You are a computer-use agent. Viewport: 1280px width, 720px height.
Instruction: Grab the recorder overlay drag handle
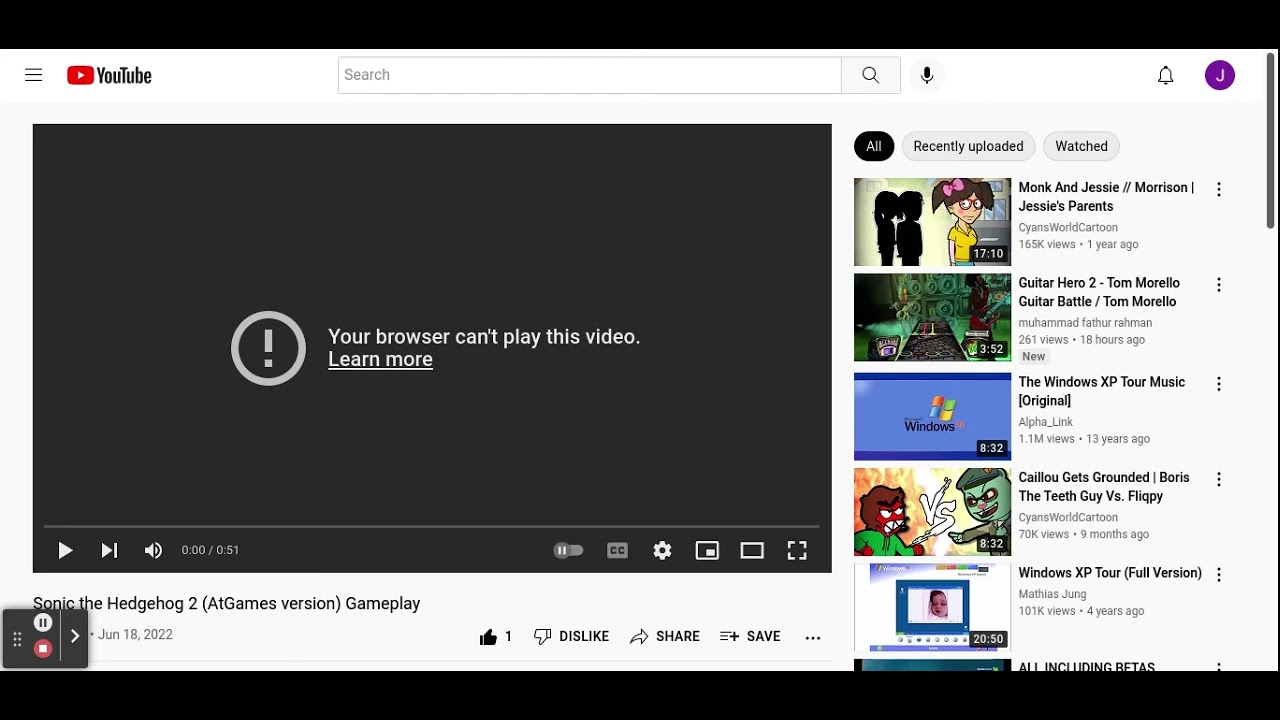click(17, 639)
